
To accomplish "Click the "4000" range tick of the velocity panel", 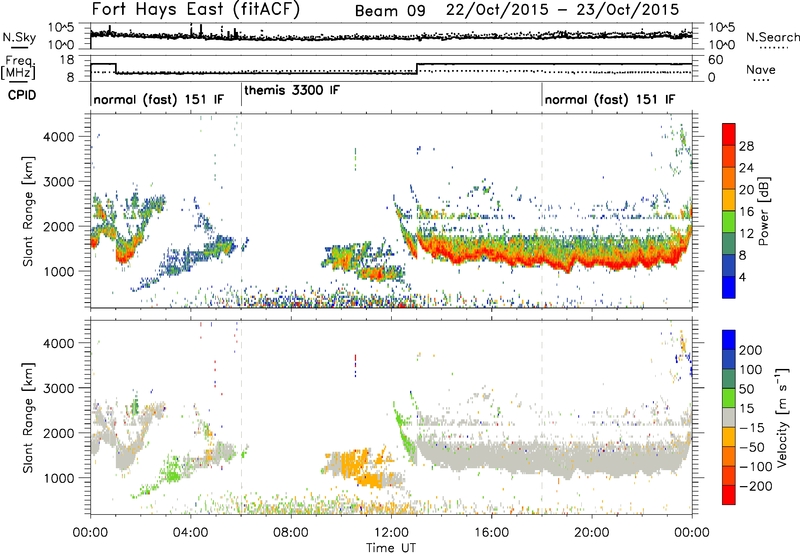I will [58, 343].
